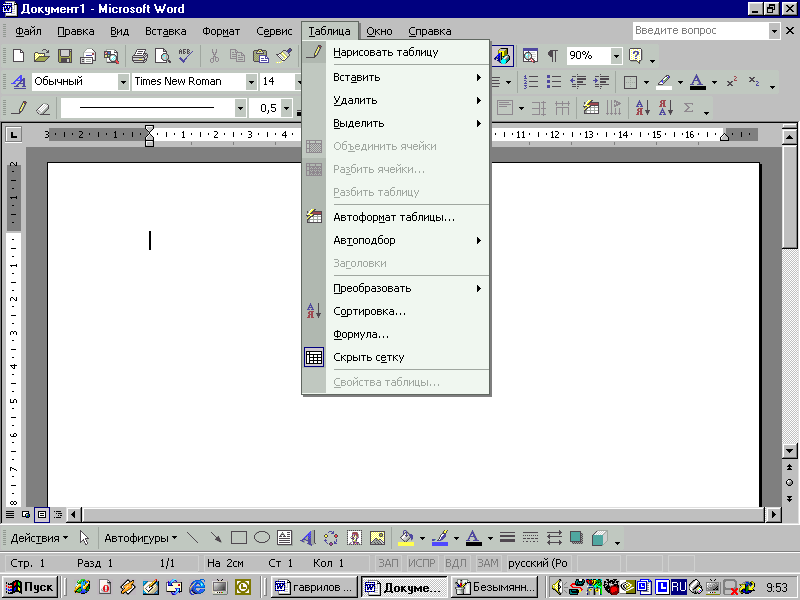
Task: Open the Times New Roman font dropdown
Action: (x=251, y=82)
